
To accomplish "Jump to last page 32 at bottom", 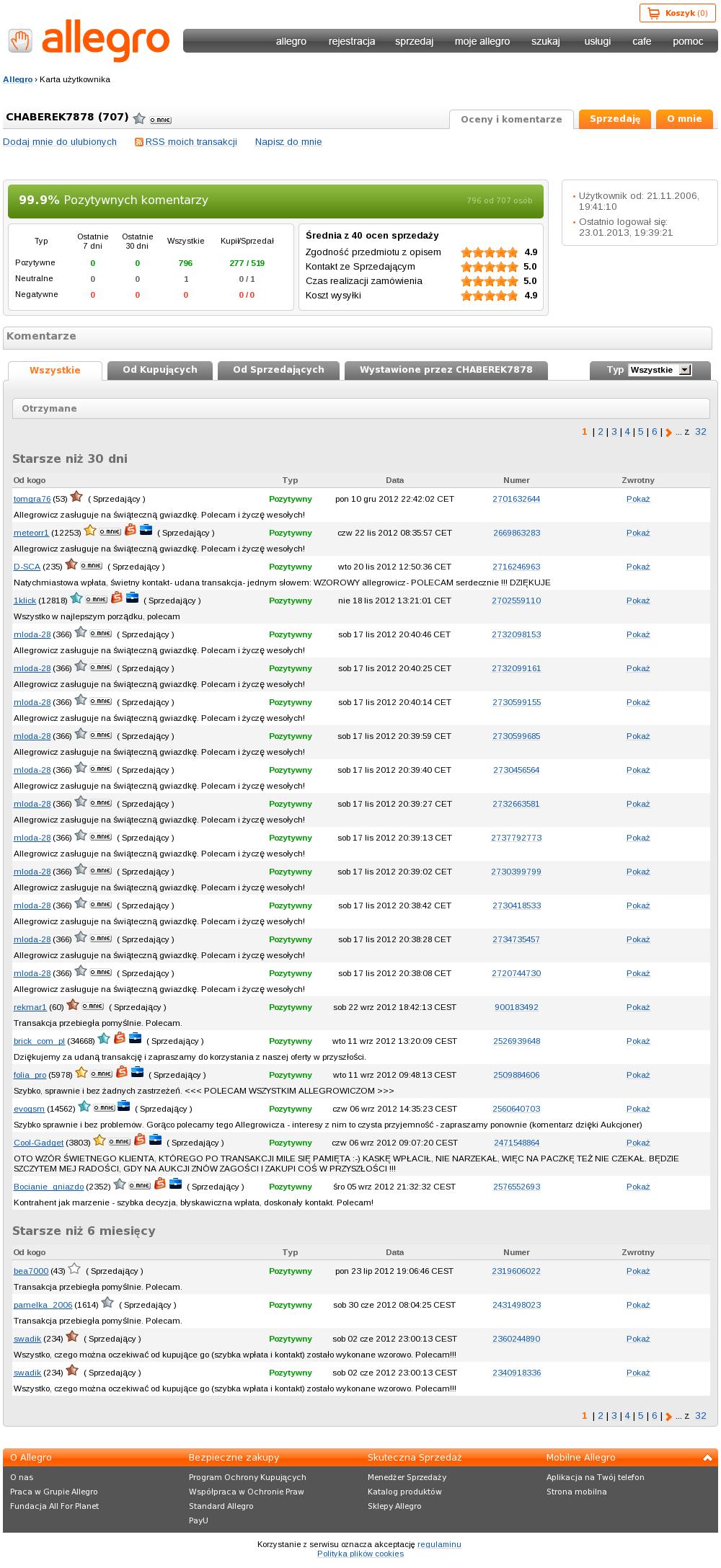I will point(701,1415).
